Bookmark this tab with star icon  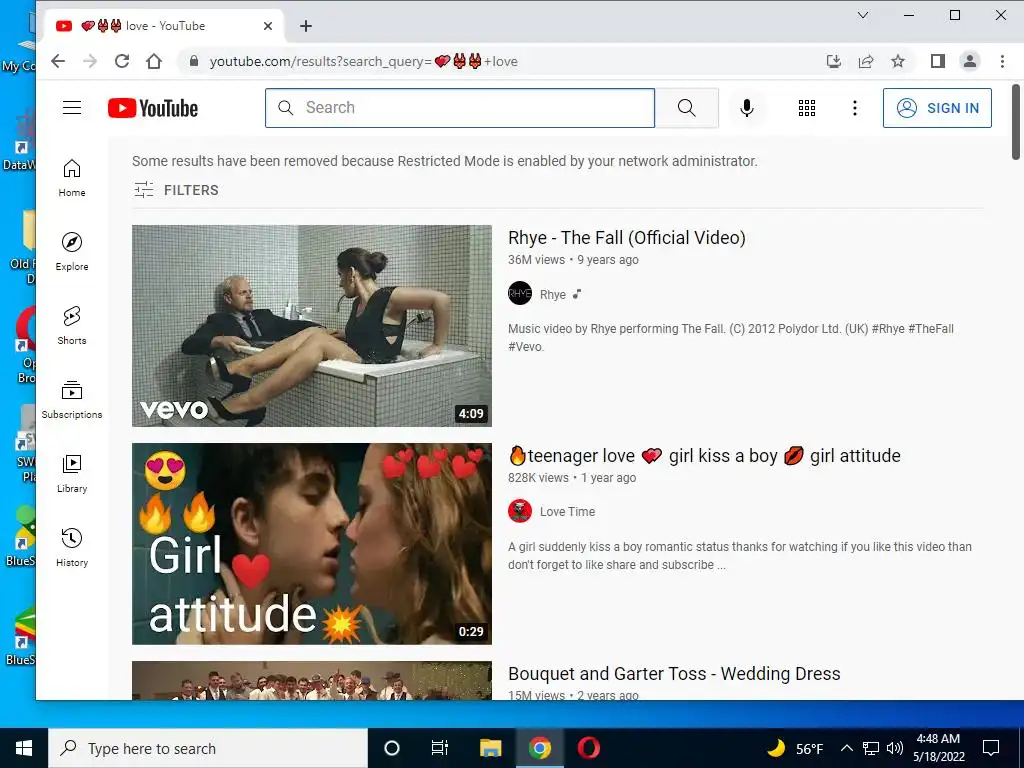click(898, 61)
